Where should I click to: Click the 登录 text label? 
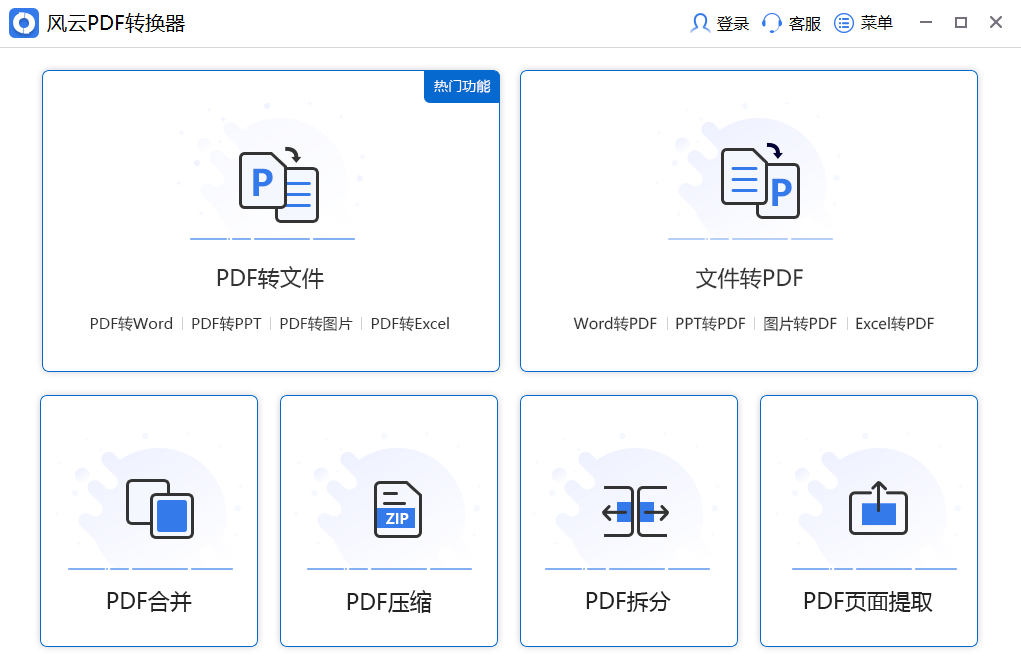[733, 24]
